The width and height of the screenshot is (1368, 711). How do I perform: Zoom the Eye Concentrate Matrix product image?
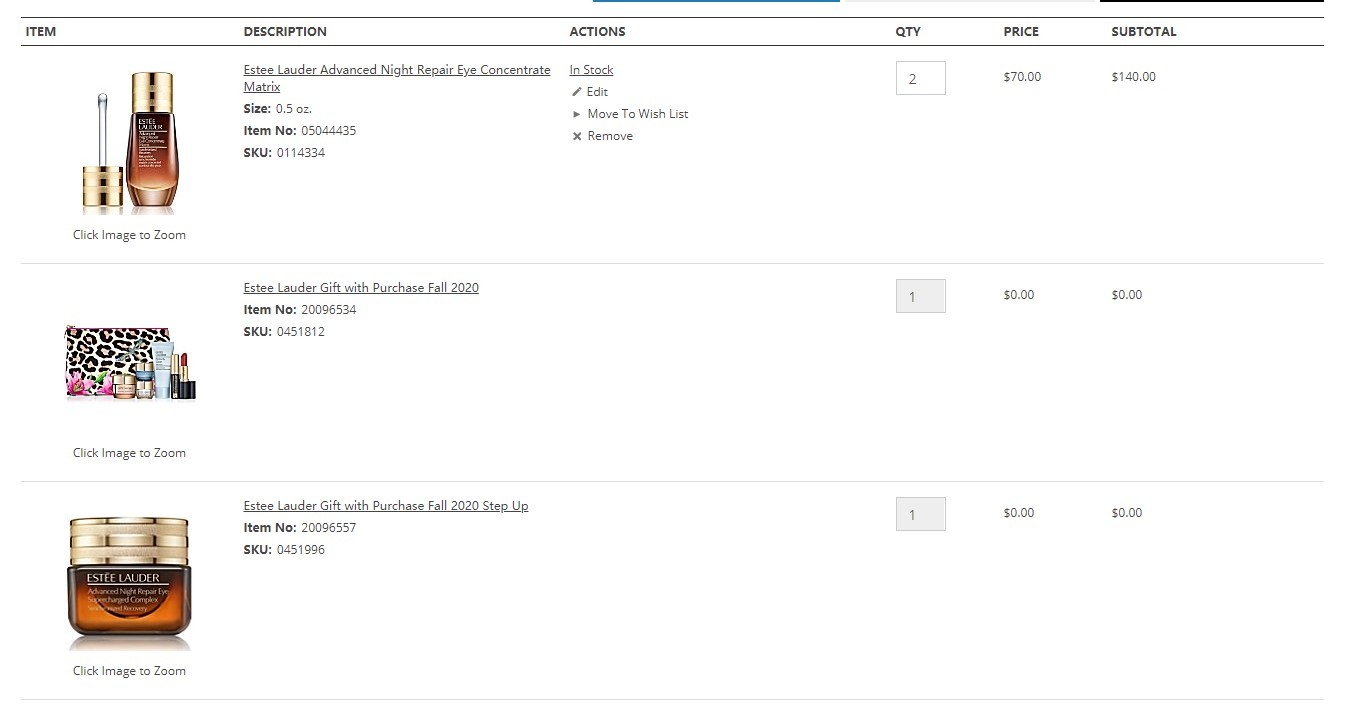point(129,142)
